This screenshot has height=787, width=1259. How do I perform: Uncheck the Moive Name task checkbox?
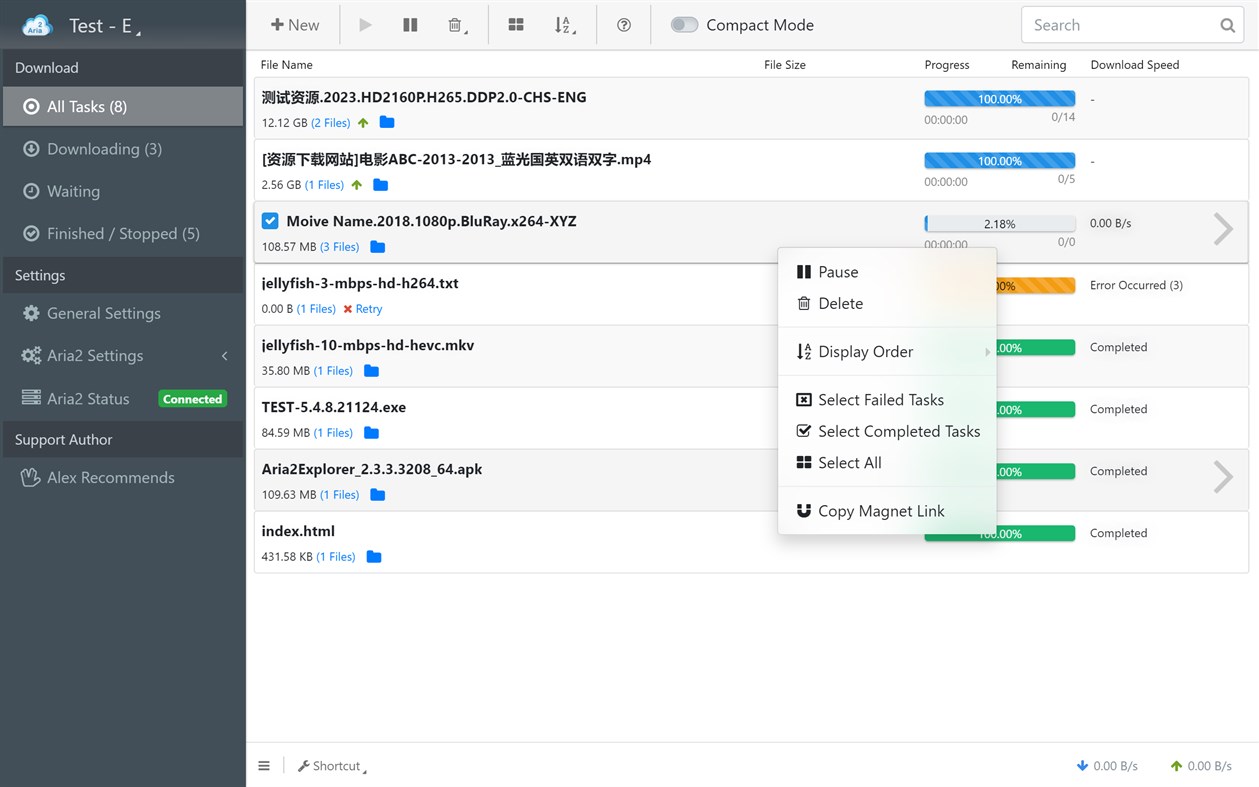pyautogui.click(x=270, y=221)
